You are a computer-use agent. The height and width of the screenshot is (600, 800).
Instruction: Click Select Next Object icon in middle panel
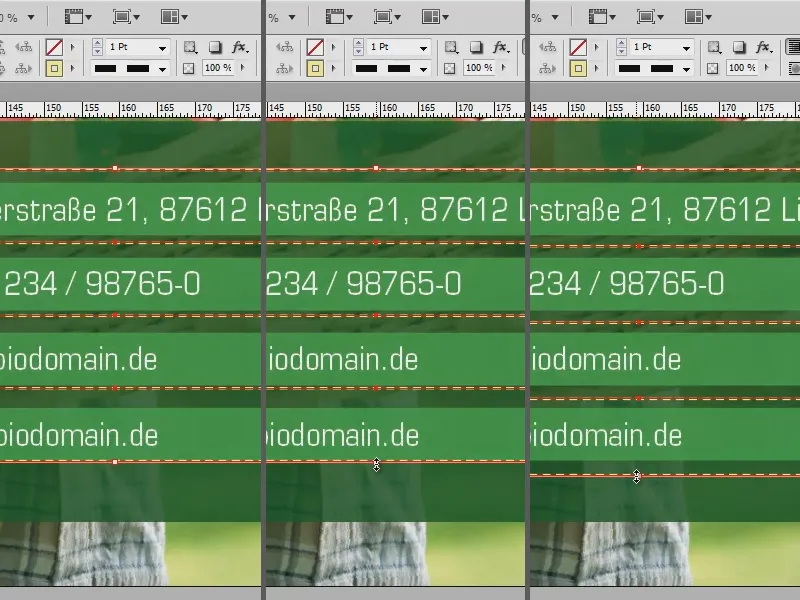point(284,68)
